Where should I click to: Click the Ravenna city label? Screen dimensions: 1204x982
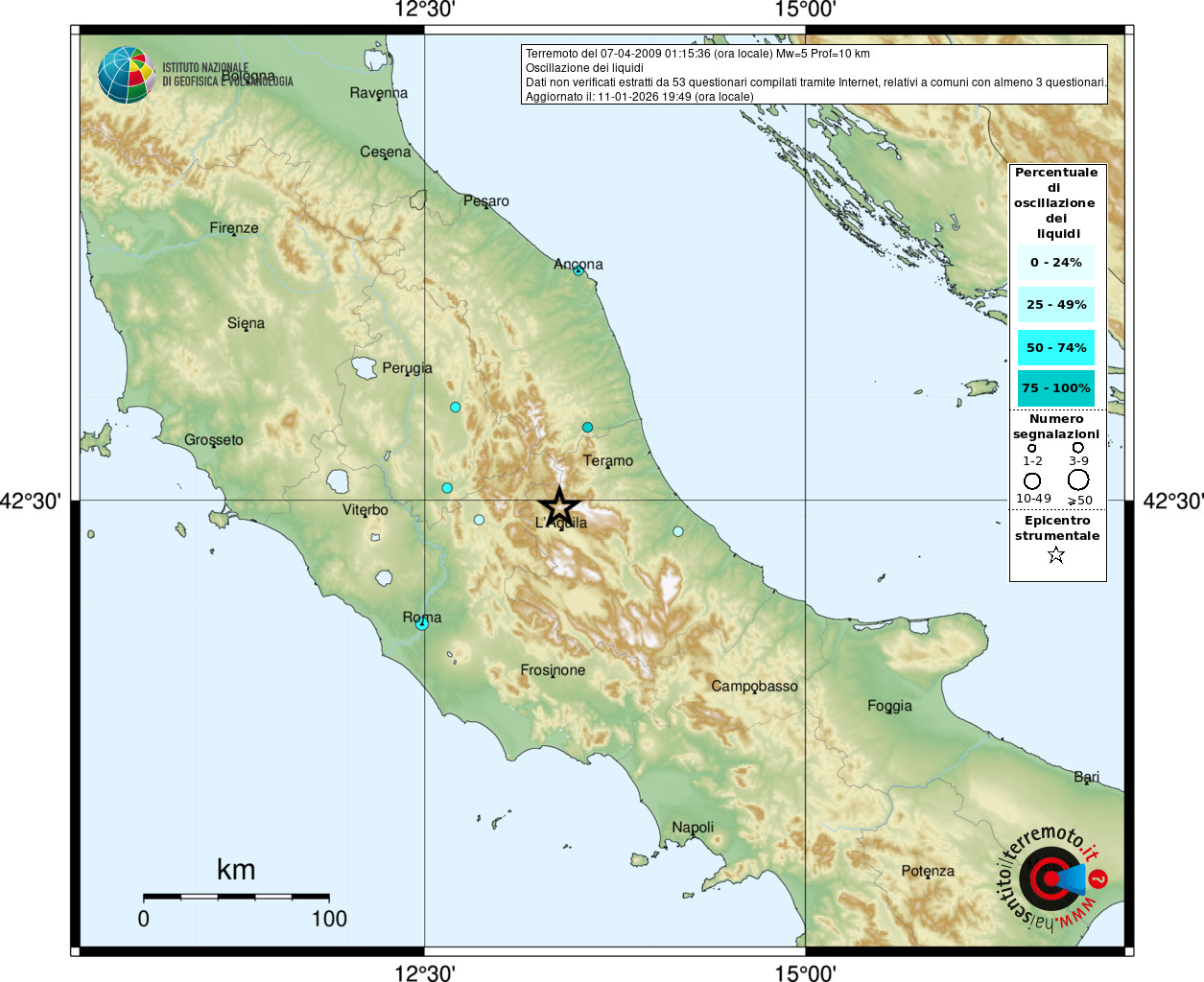(378, 93)
